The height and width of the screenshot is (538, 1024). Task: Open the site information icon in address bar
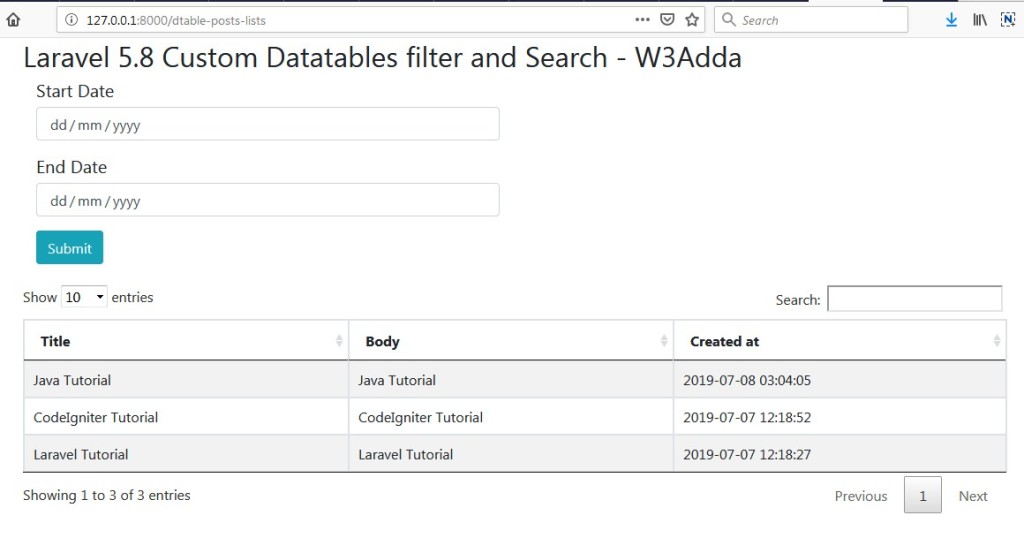[x=70, y=20]
